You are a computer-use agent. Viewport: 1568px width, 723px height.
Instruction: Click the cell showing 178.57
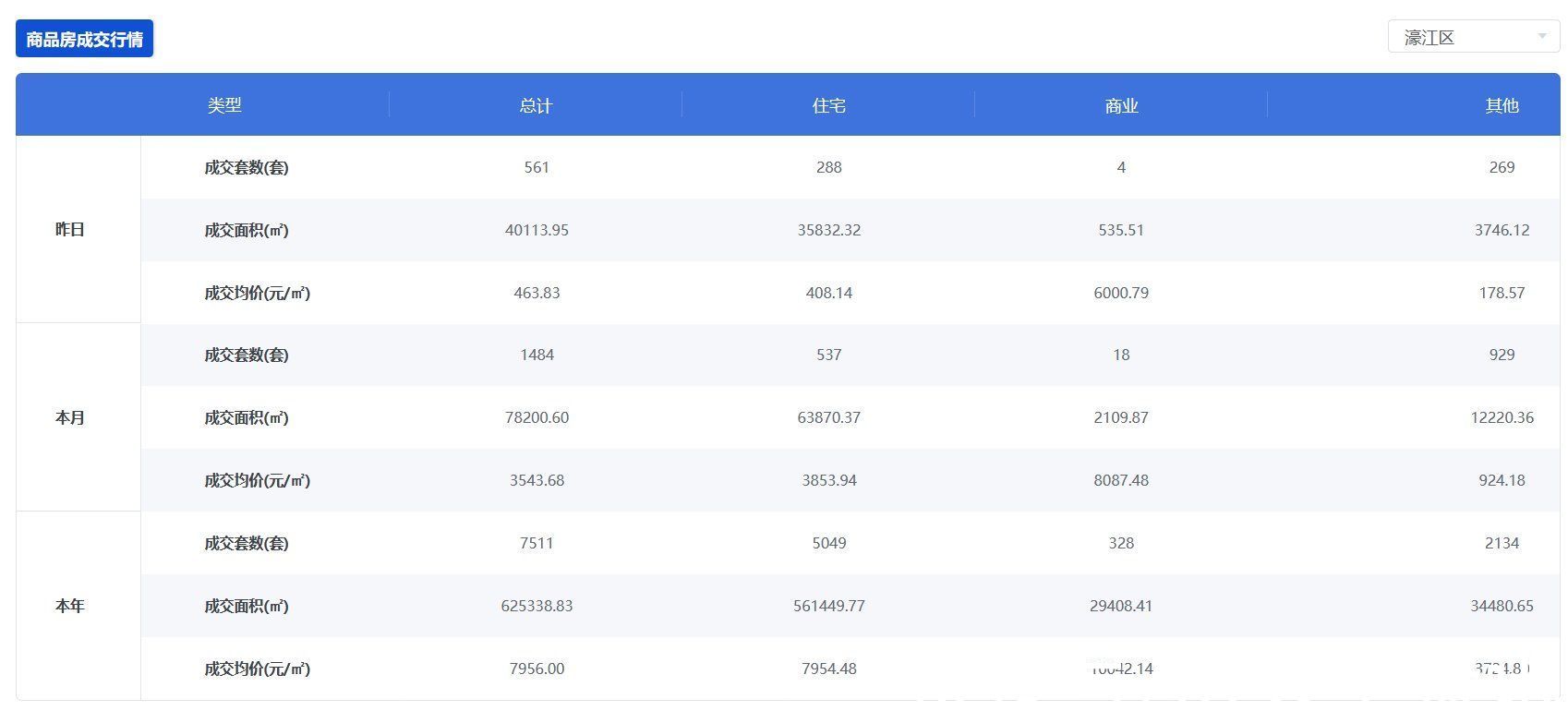click(1502, 293)
